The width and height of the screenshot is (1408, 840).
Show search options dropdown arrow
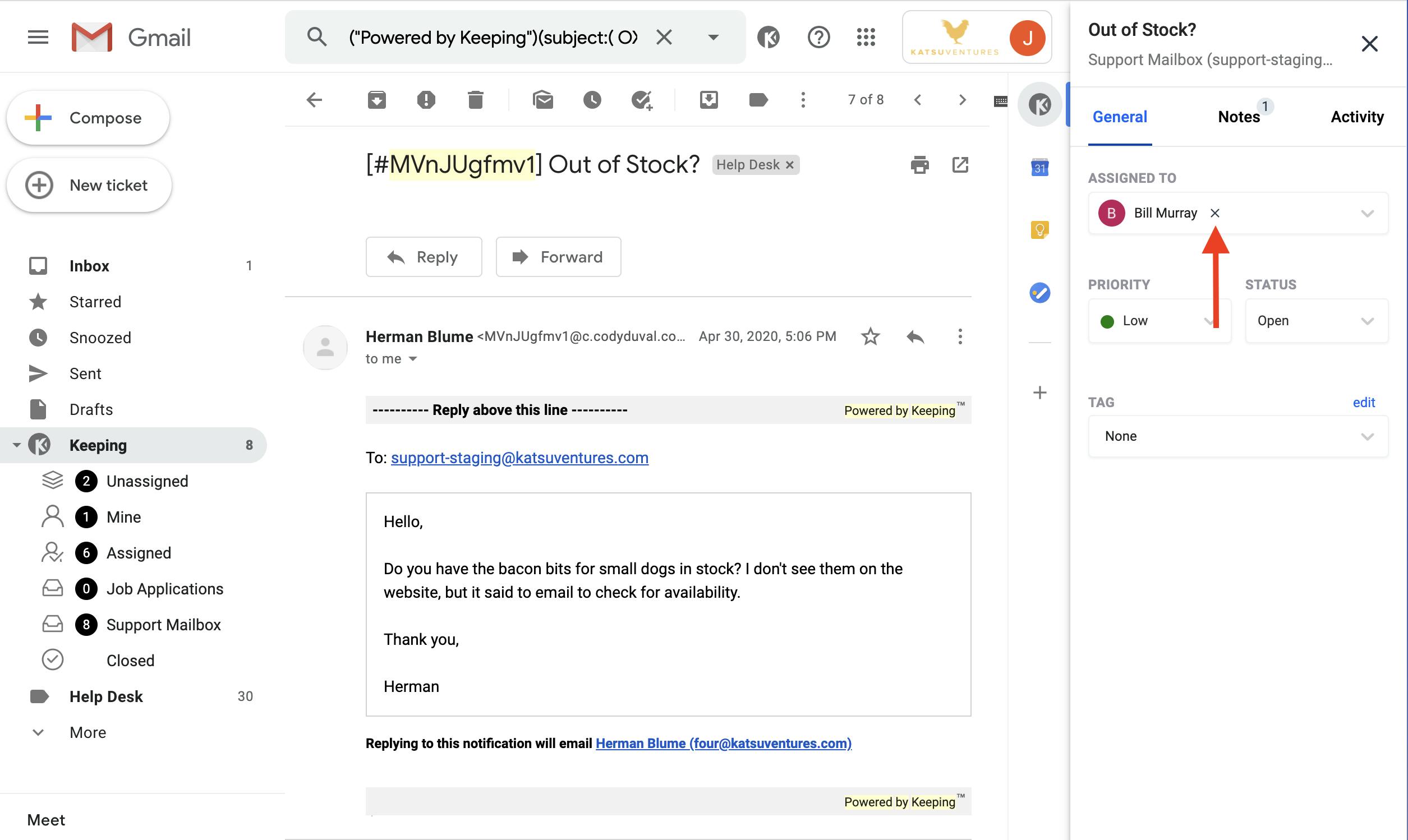[714, 38]
